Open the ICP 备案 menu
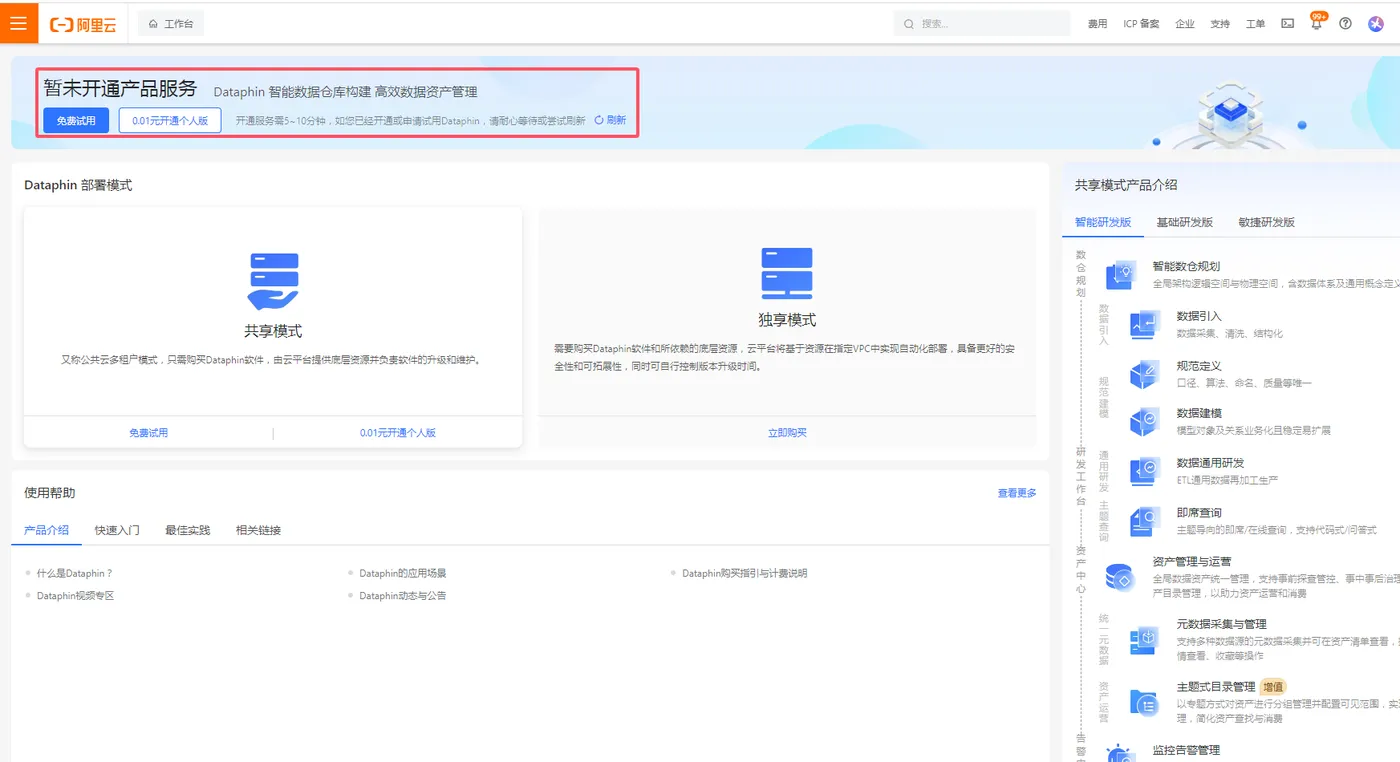The image size is (1400, 762). coord(1141,23)
